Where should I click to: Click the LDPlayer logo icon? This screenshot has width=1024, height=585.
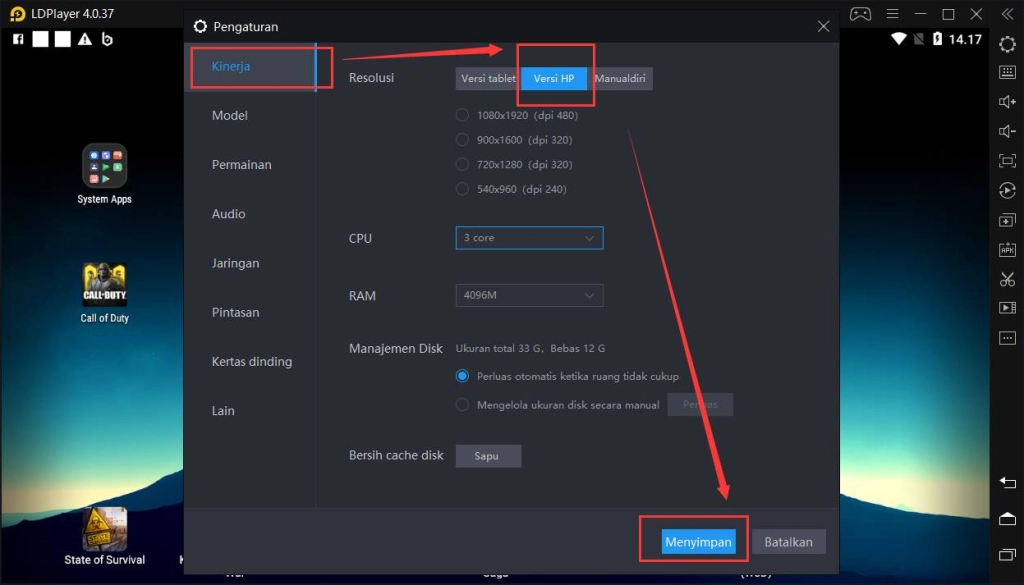(x=17, y=14)
